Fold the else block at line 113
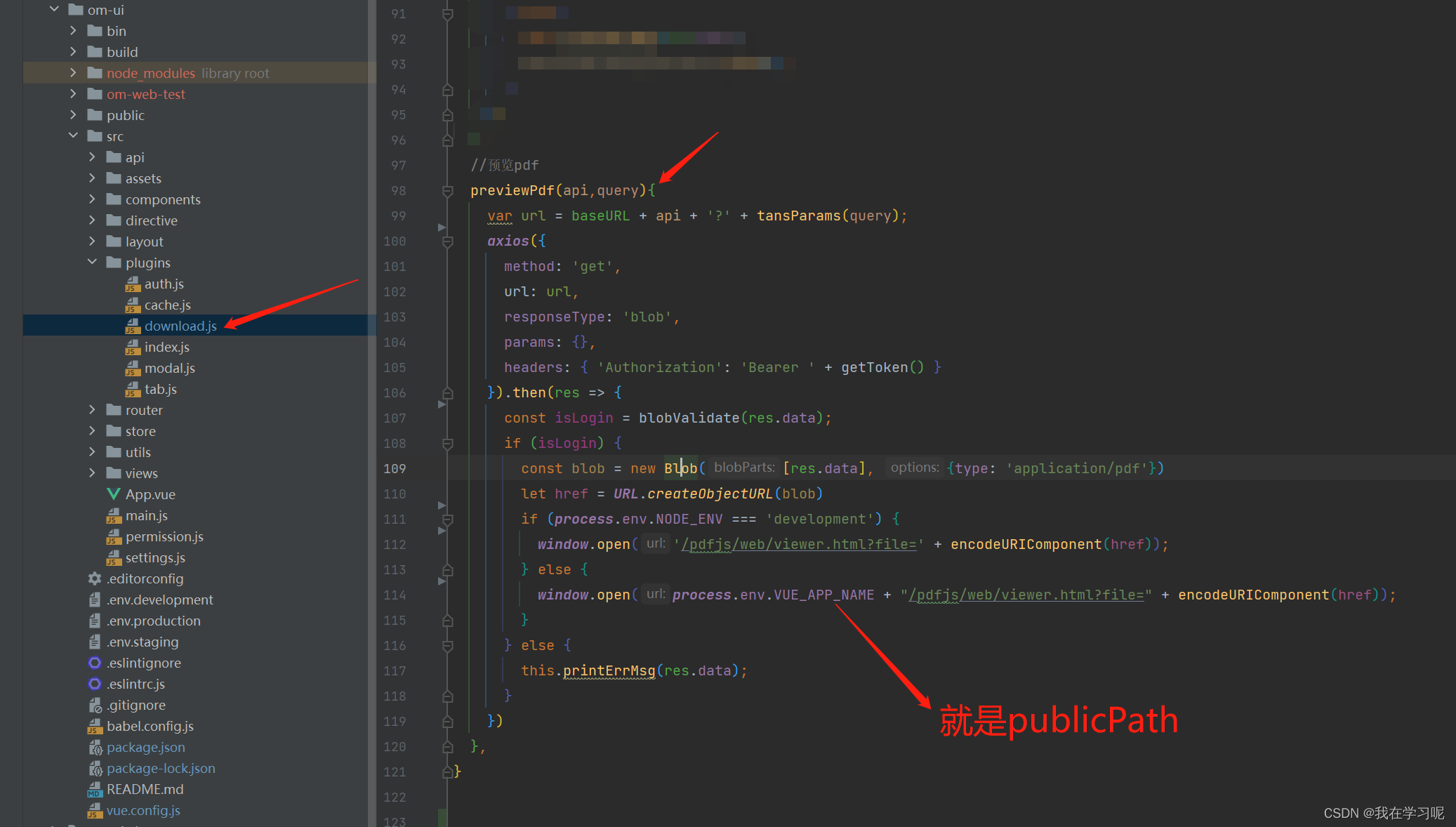Viewport: 1456px width, 827px height. tap(448, 569)
